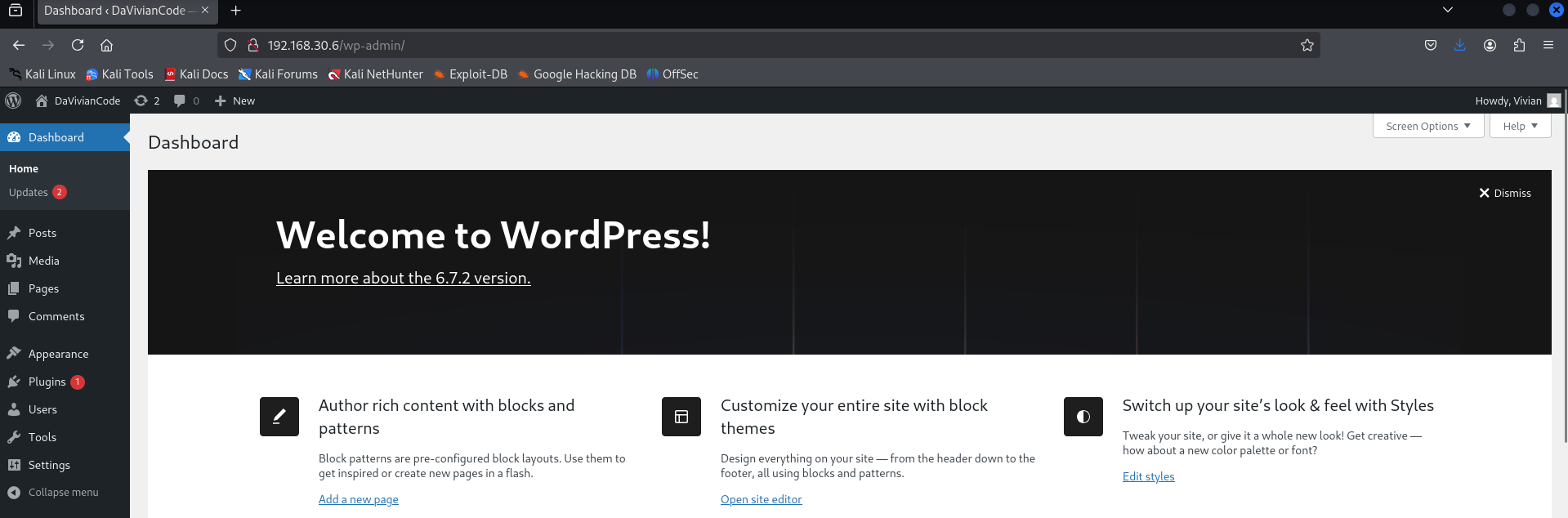Image resolution: width=1568 pixels, height=518 pixels.
Task: Open Firefox hamburger application menu
Action: [1548, 45]
